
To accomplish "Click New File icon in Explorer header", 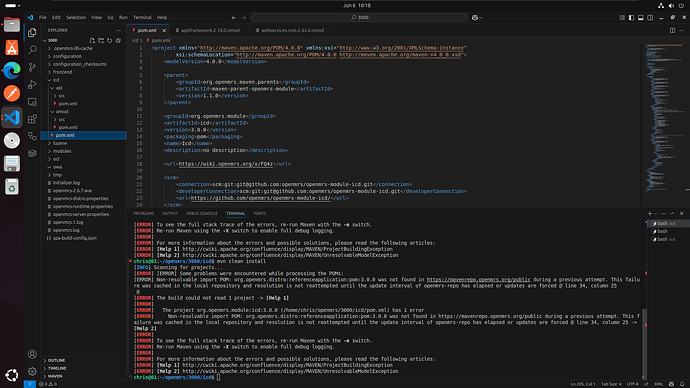I will (x=92, y=40).
